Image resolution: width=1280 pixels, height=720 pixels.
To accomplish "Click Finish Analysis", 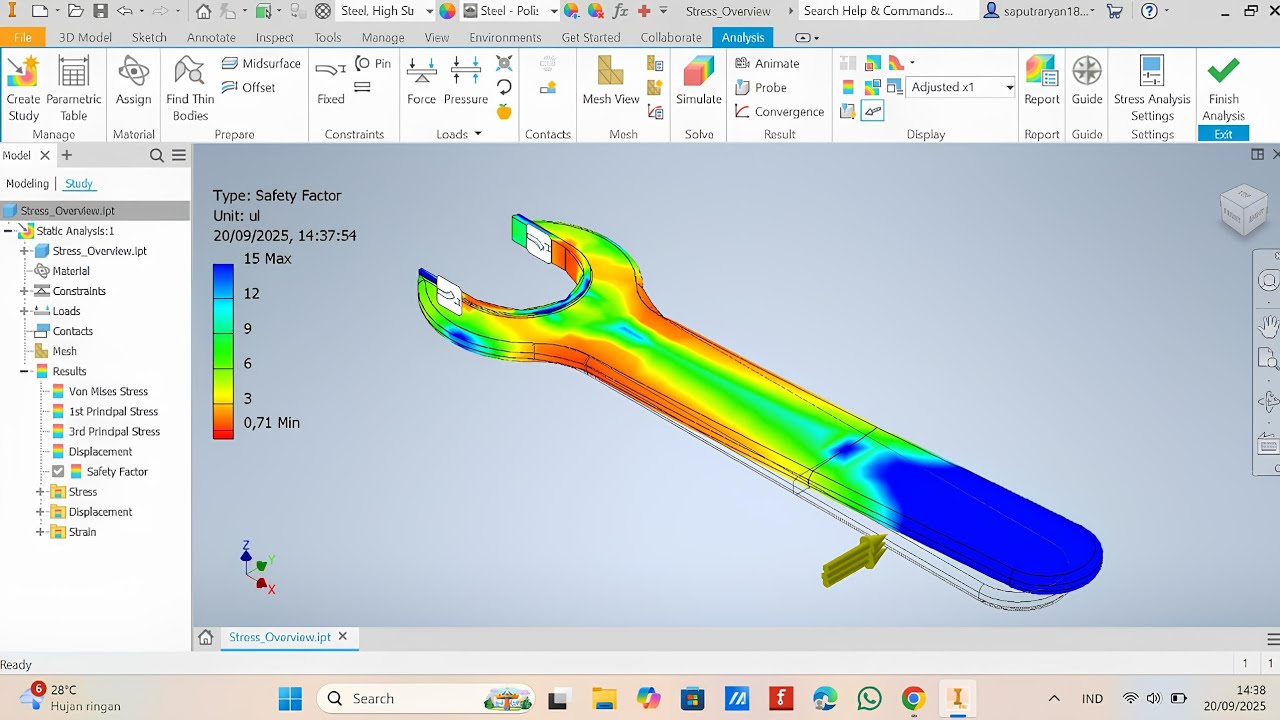I will click(1223, 88).
